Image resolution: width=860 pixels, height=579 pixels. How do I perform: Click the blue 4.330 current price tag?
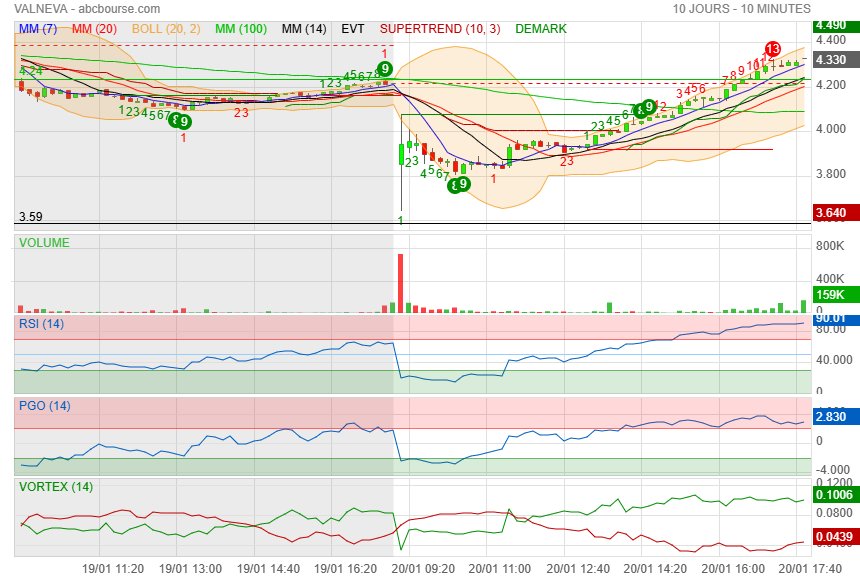point(832,60)
